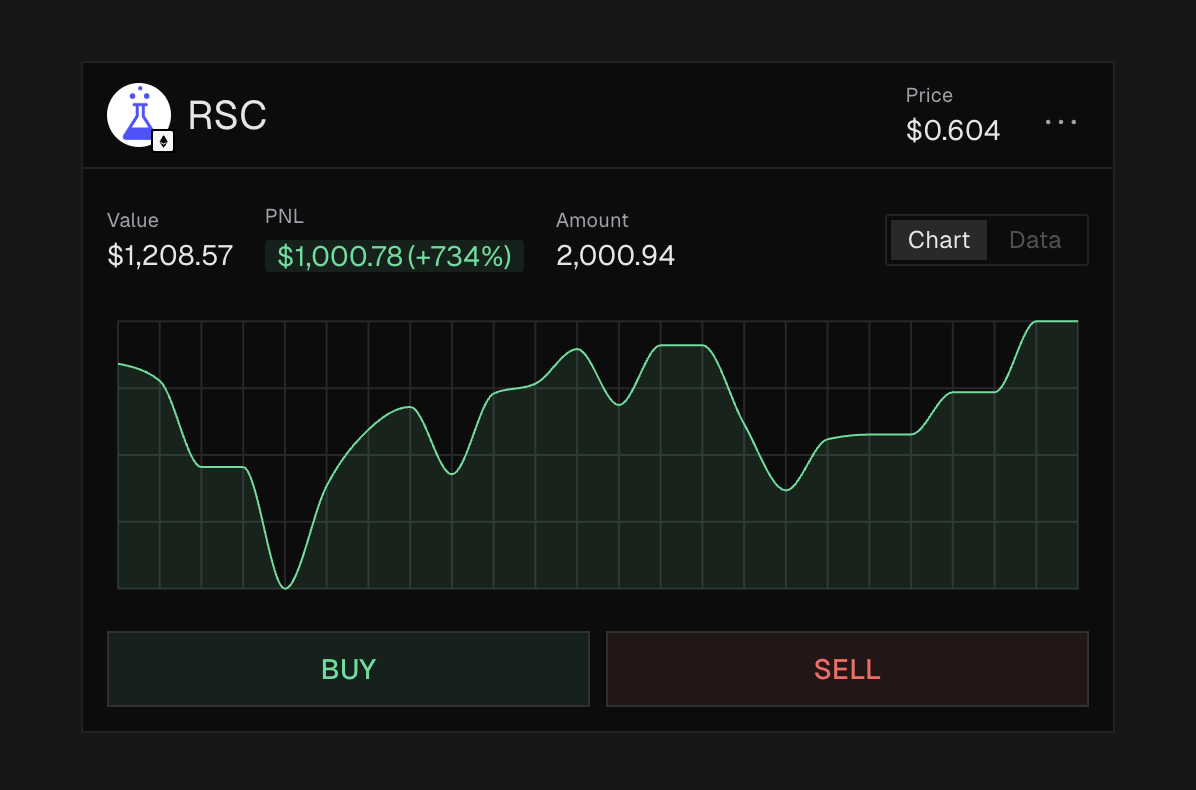Select the RSC token name text
This screenshot has width=1196, height=790.
pos(227,116)
